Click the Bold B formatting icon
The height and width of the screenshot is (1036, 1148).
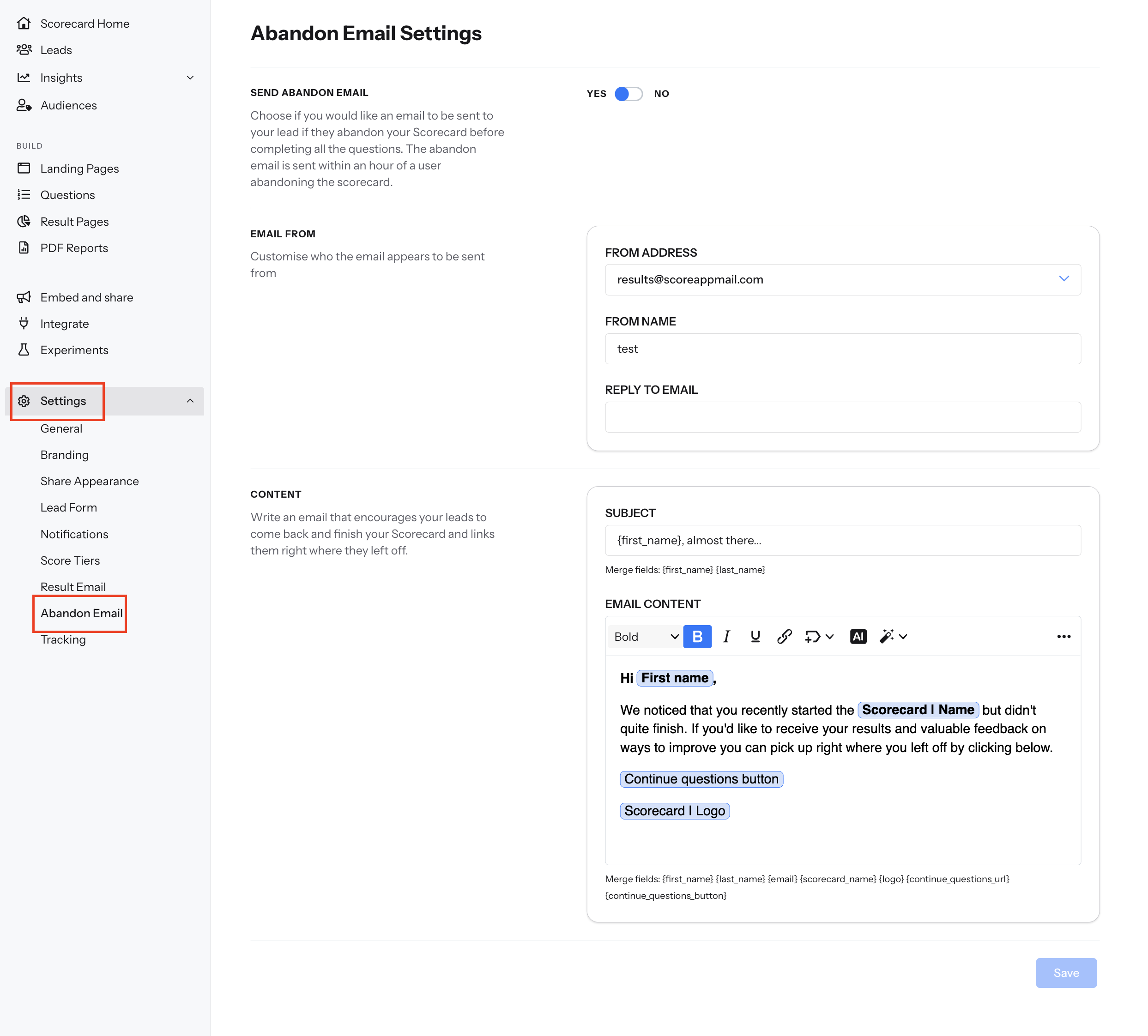pos(697,636)
